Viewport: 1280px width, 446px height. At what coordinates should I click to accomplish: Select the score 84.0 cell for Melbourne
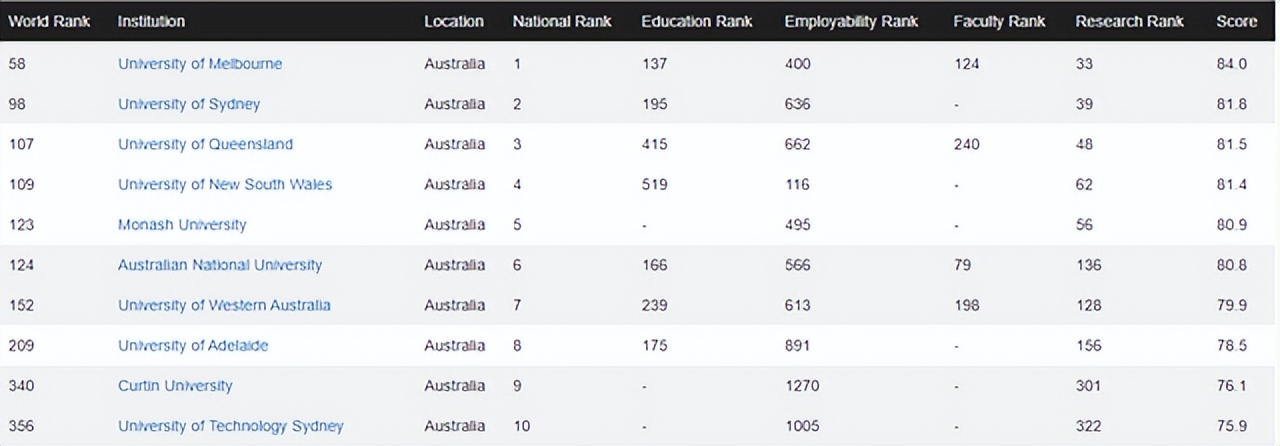click(1231, 64)
